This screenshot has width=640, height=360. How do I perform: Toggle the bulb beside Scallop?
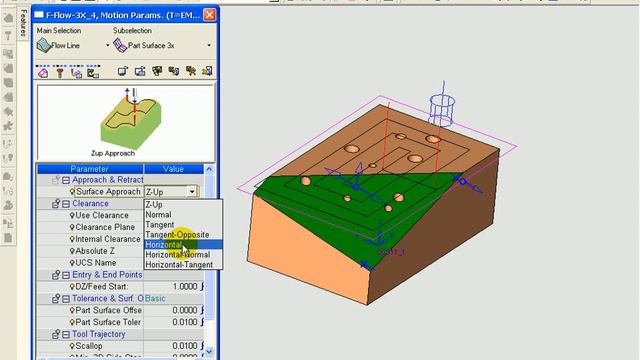[72, 346]
